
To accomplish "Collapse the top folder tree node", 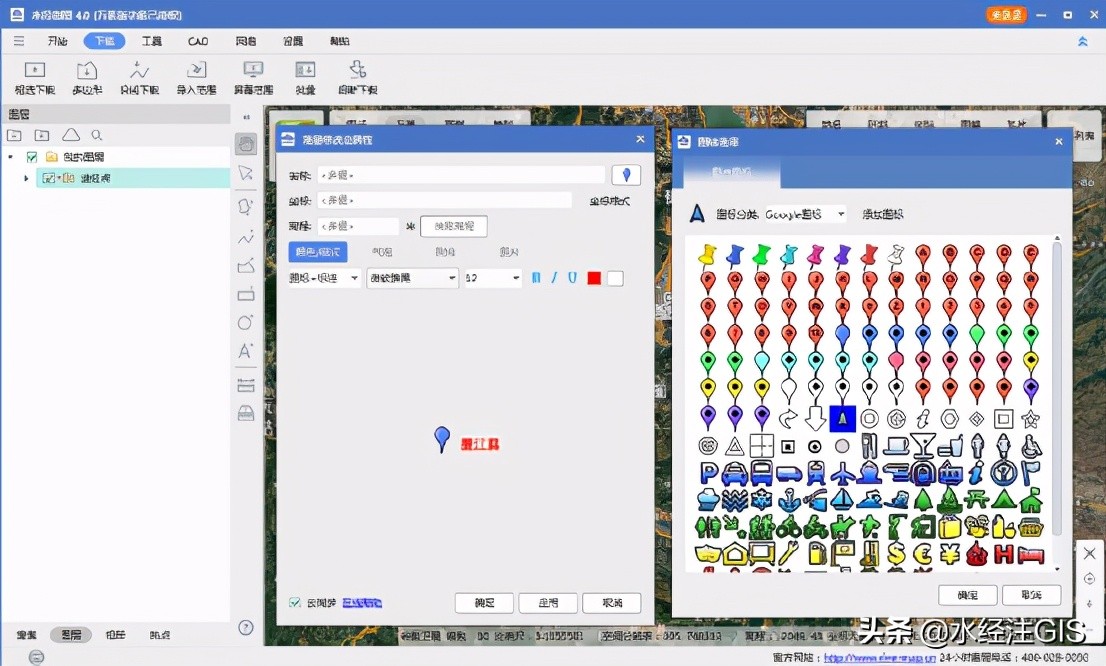I will tap(11, 157).
